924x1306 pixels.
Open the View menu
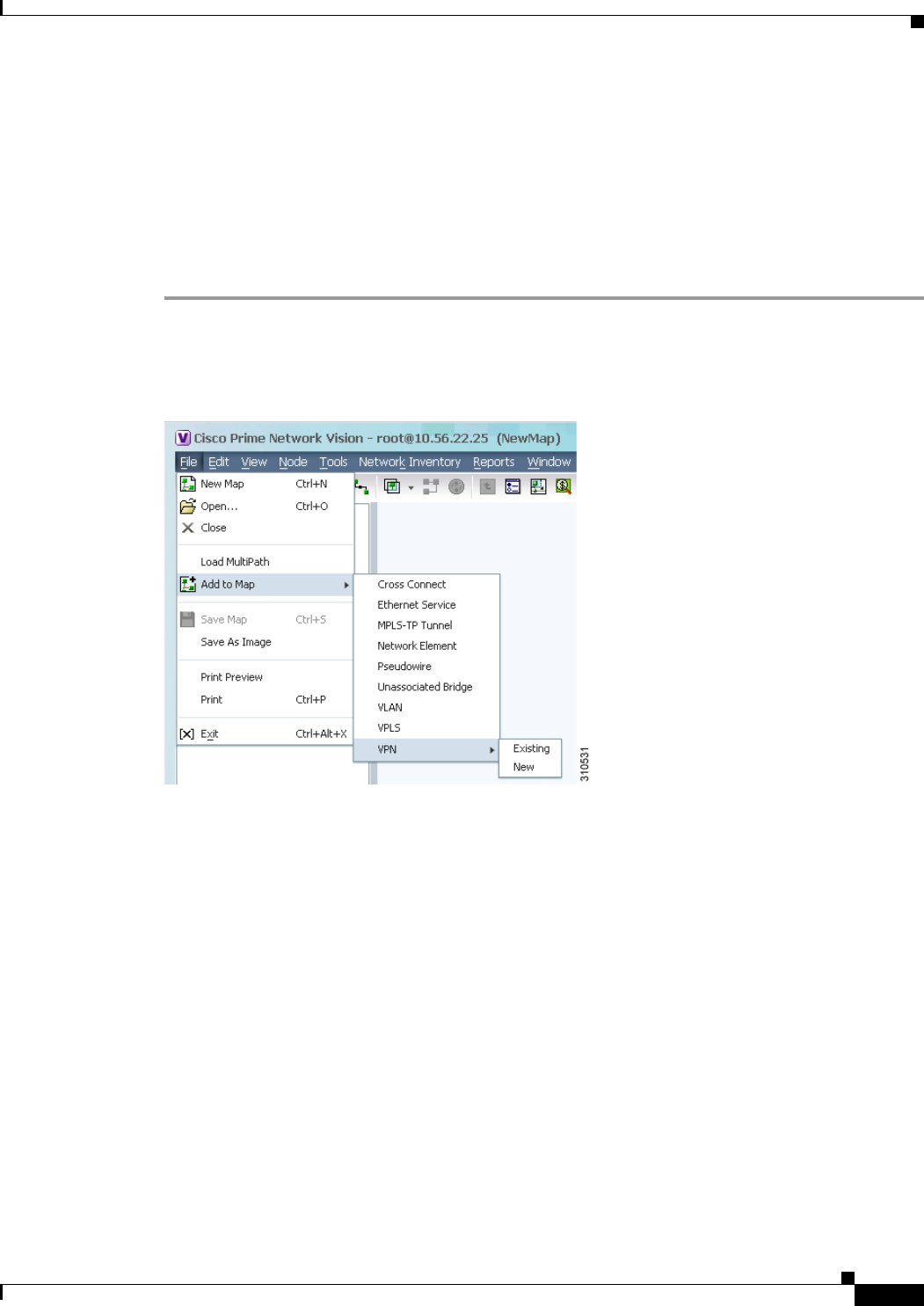(x=254, y=462)
